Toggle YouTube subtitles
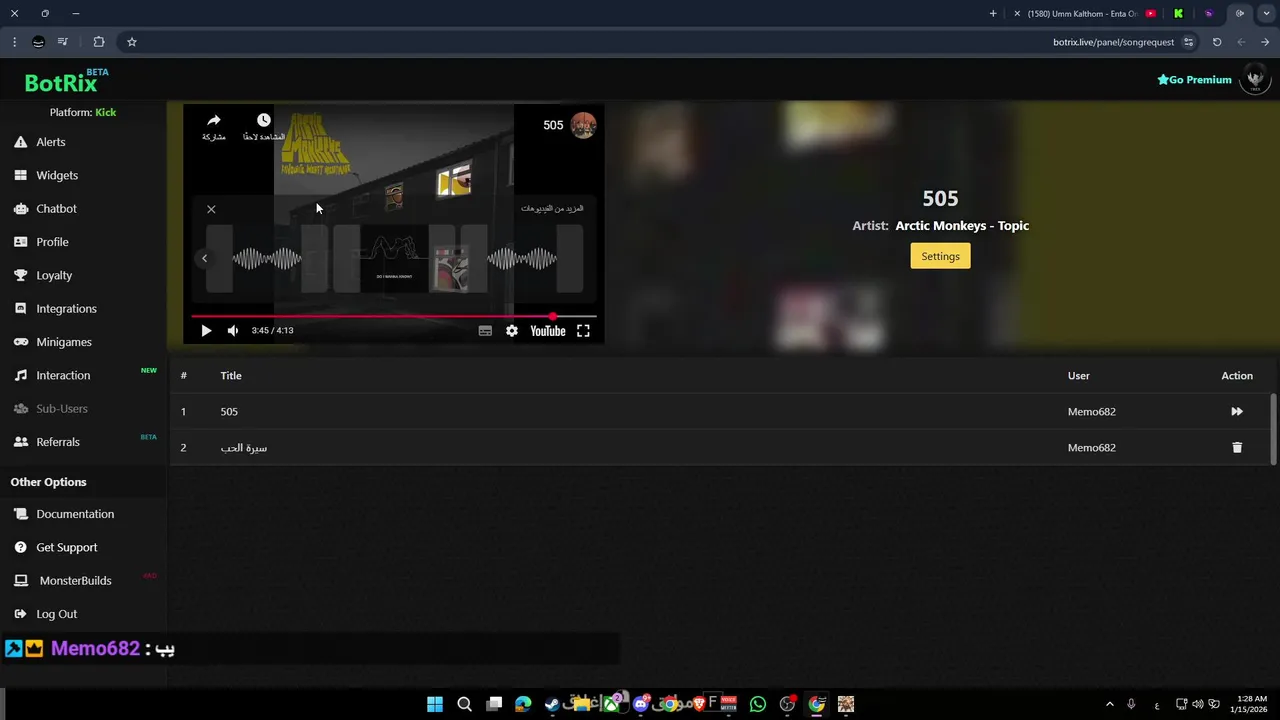The width and height of the screenshot is (1280, 720). (x=485, y=331)
